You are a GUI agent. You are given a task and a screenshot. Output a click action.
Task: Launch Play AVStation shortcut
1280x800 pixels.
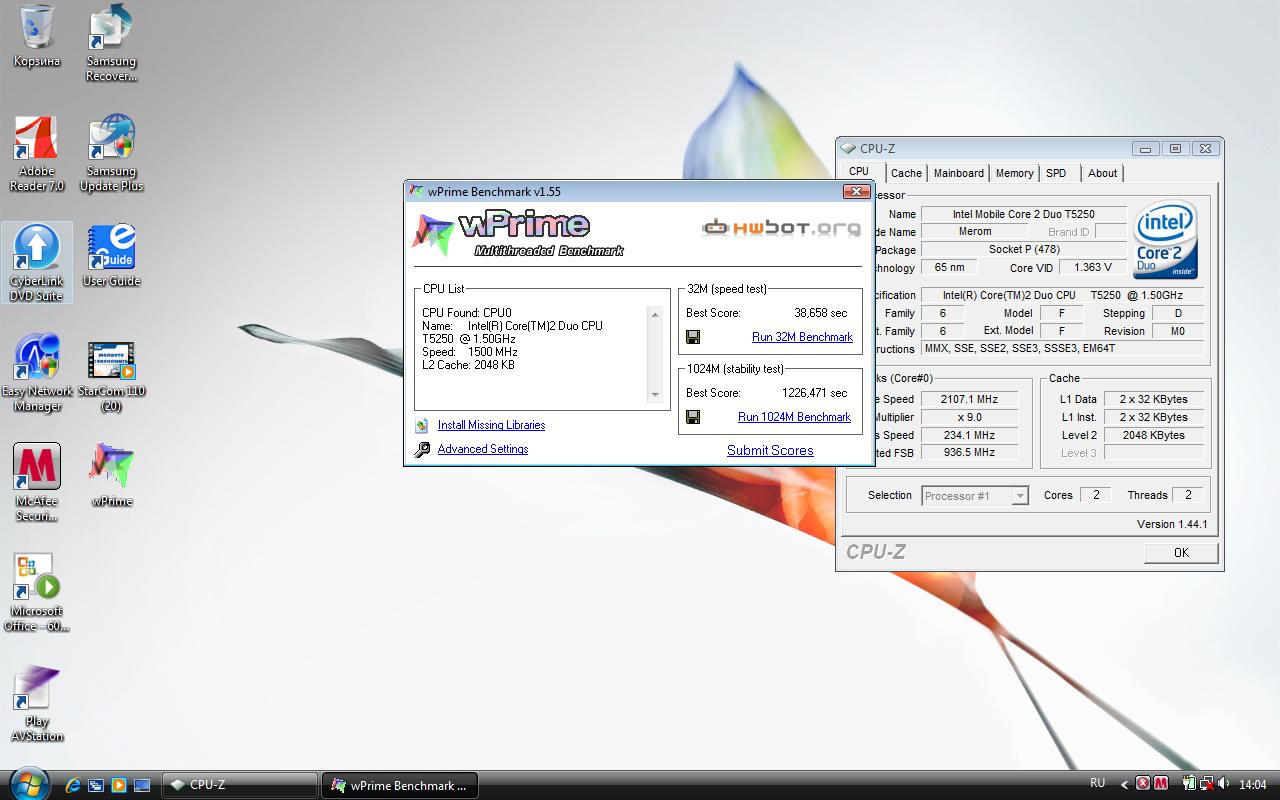tap(37, 703)
